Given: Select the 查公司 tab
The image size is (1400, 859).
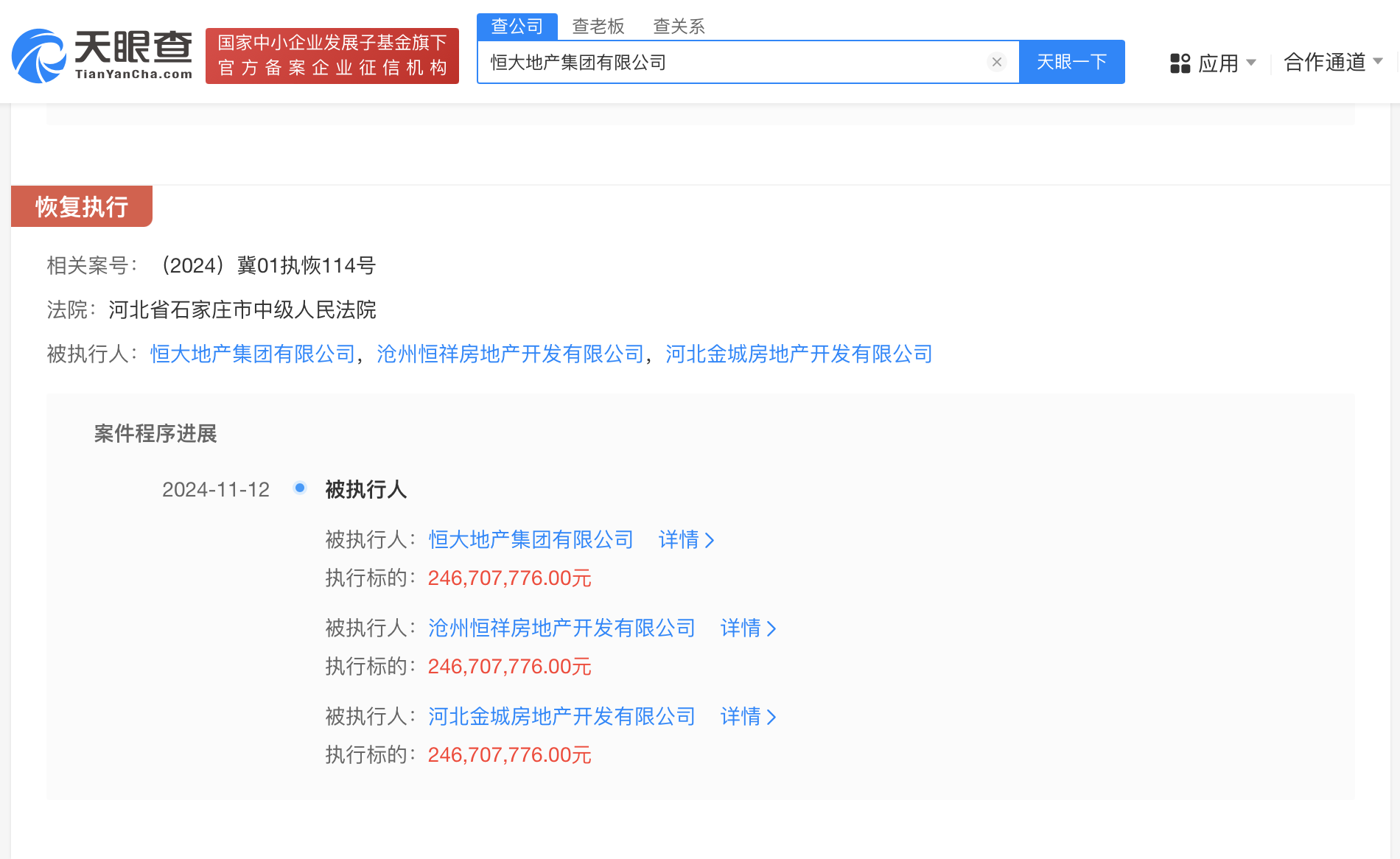Looking at the screenshot, I should (x=517, y=27).
